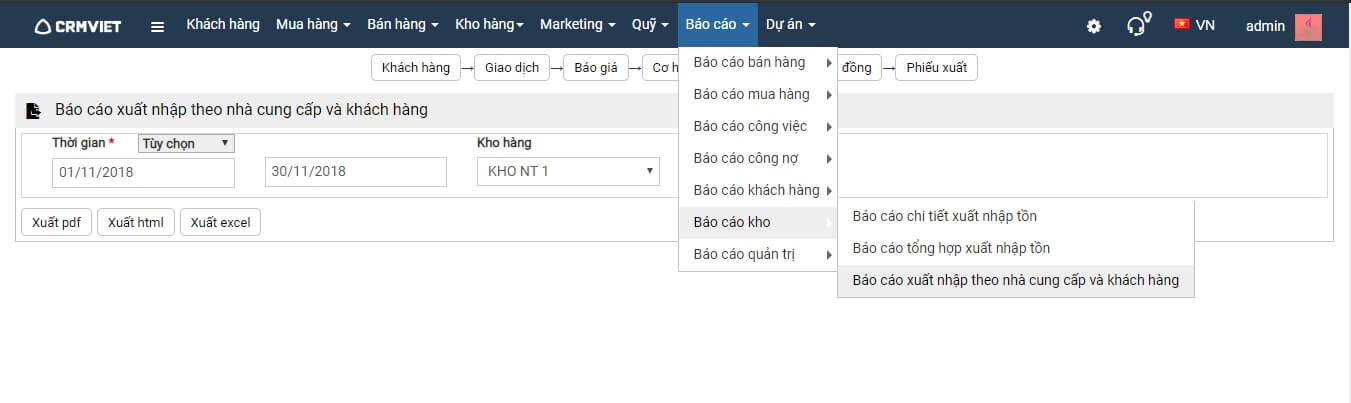Open the Tùy chọn time range dropdown
This screenshot has width=1351, height=403.
[x=186, y=143]
